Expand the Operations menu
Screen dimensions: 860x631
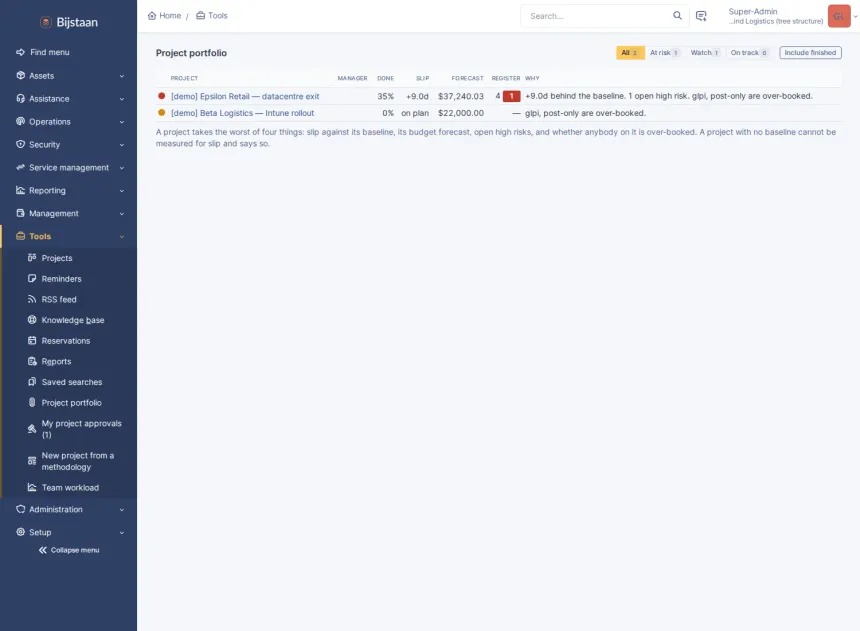(x=69, y=122)
